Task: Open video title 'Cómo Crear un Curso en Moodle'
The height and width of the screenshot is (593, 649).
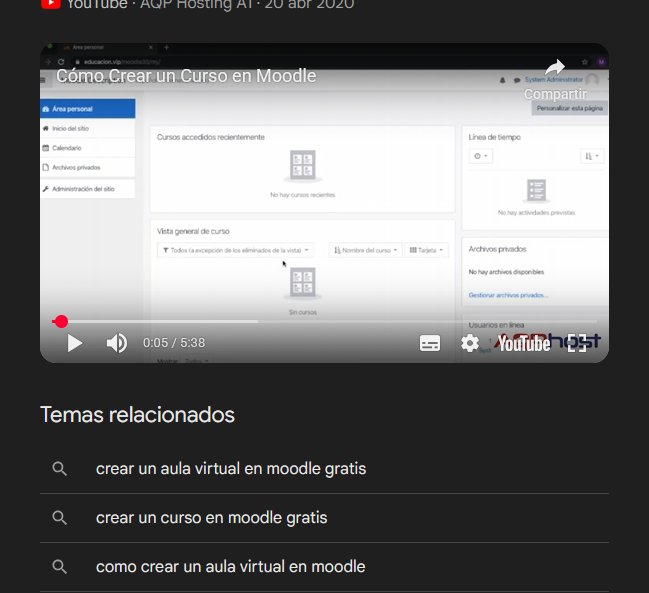Action: [186, 76]
